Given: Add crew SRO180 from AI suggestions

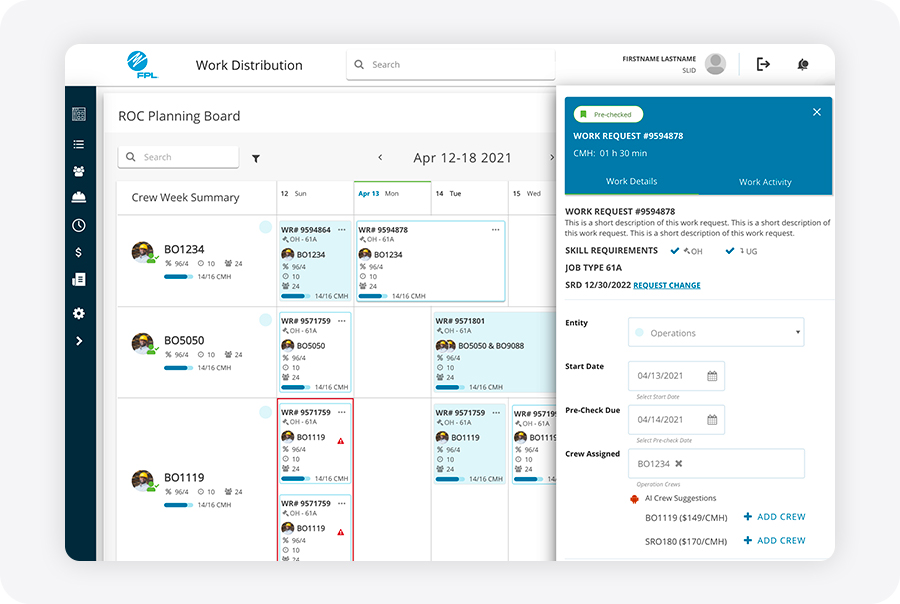Looking at the screenshot, I should 775,540.
